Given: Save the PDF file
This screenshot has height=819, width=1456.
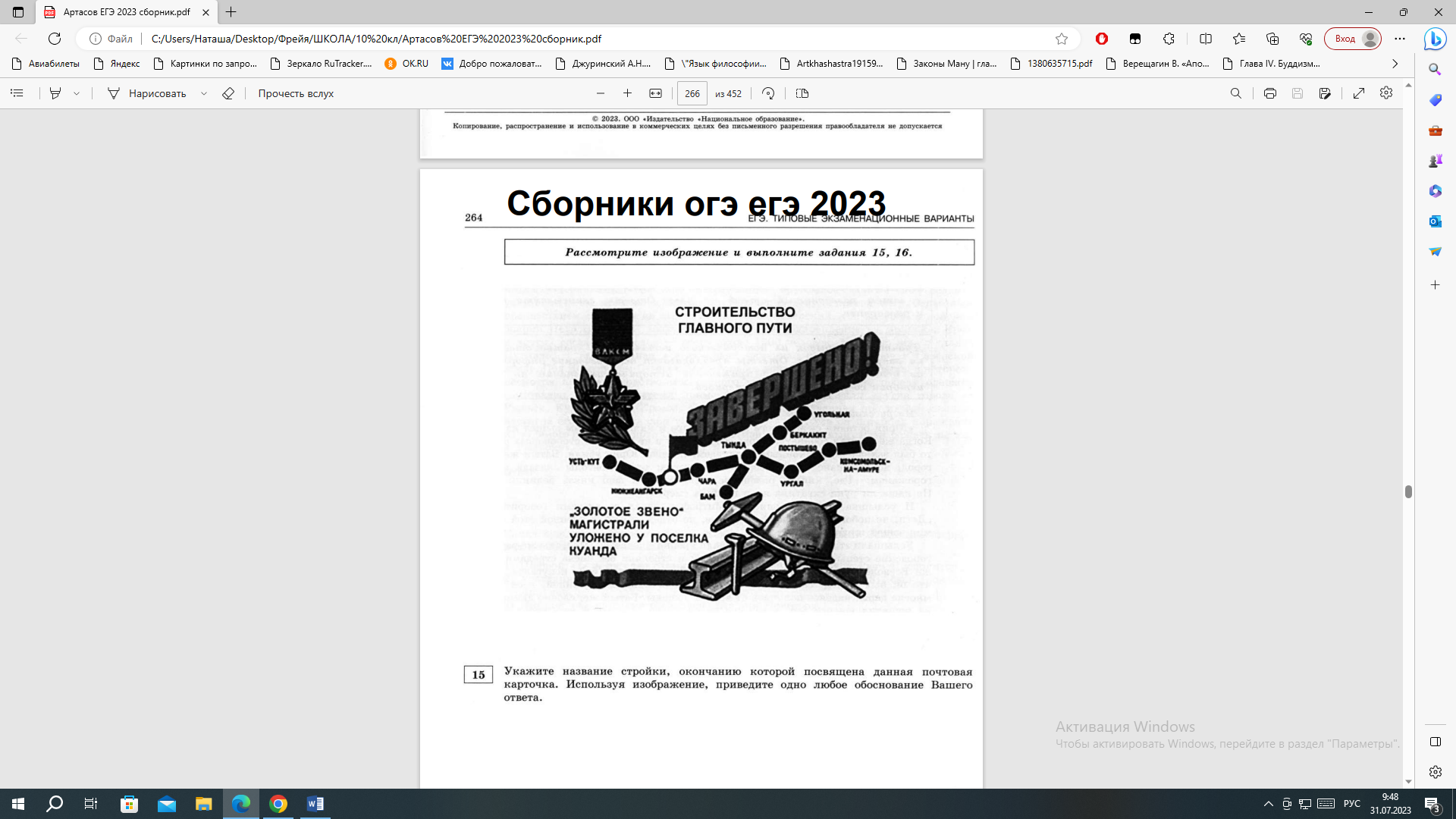Looking at the screenshot, I should (1298, 93).
